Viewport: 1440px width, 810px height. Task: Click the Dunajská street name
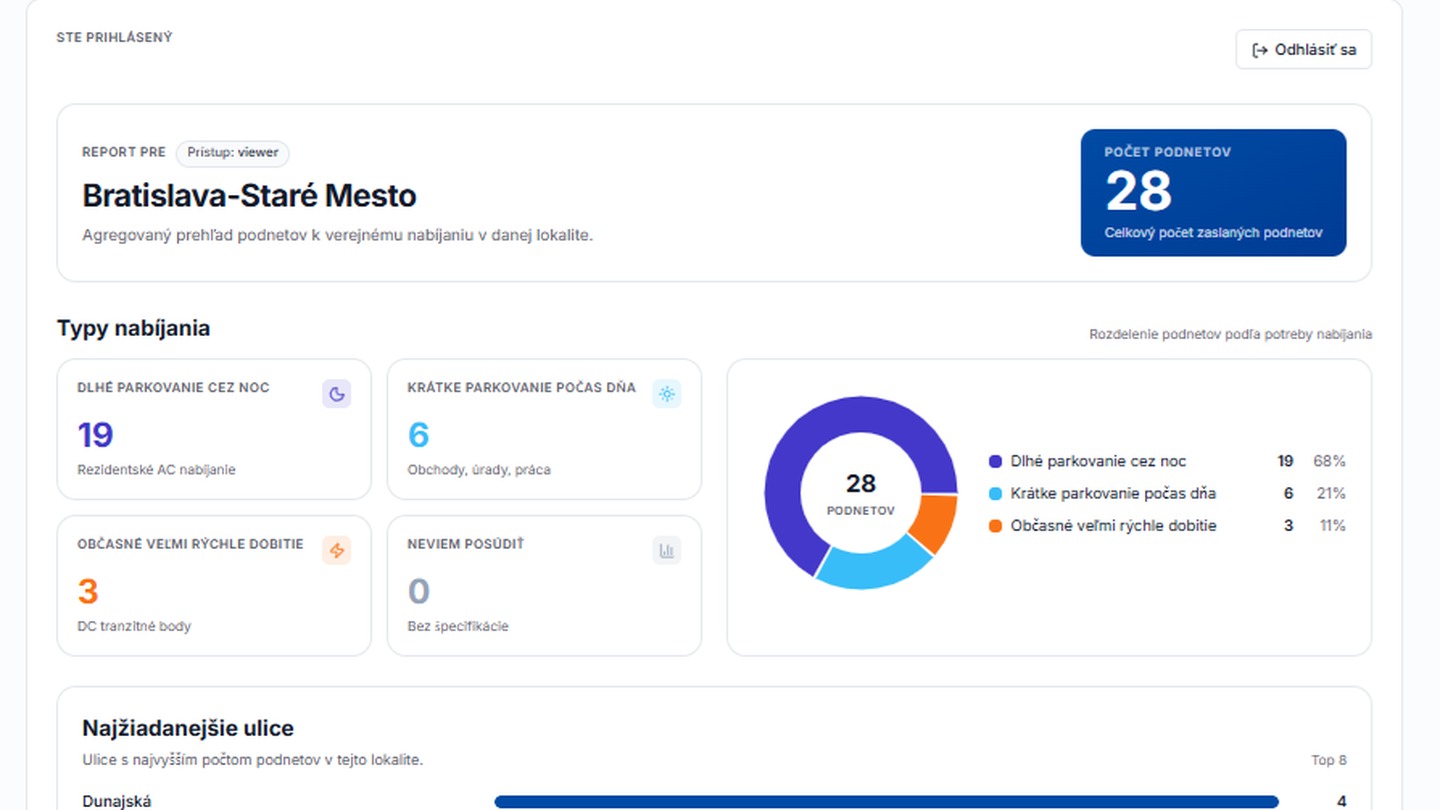tap(116, 802)
